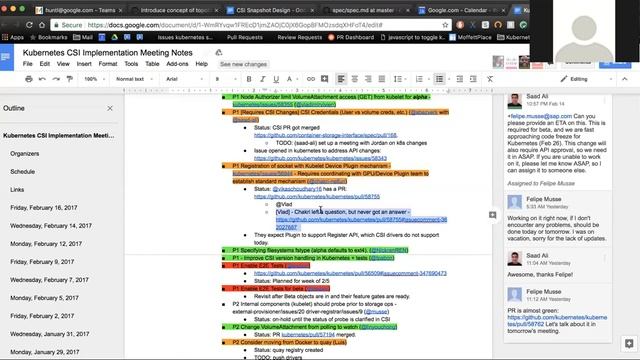Open the kubernetes/pull/58755 link

pos(317,196)
